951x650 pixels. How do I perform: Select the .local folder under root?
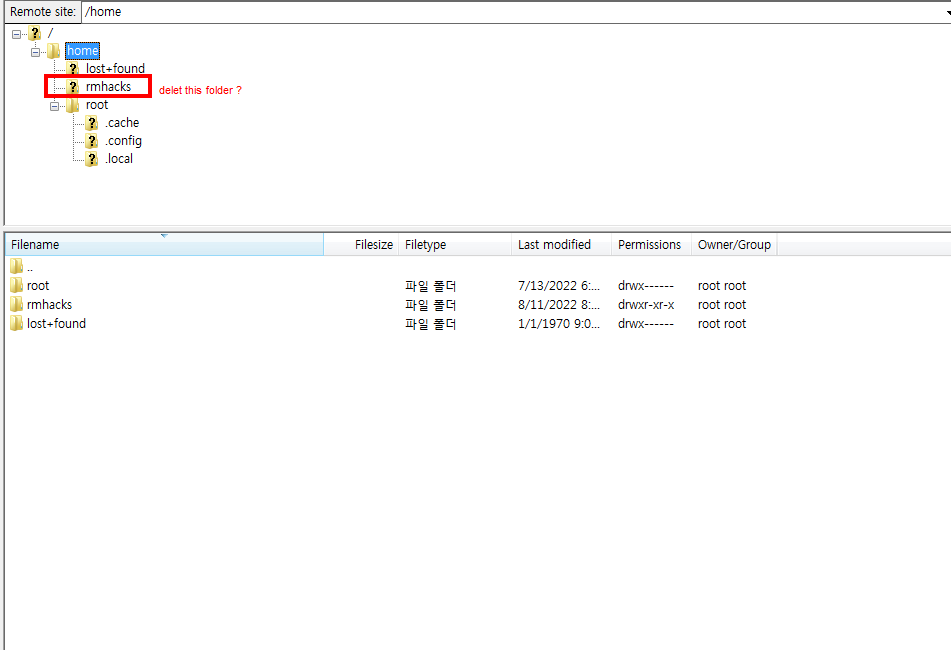tap(119, 158)
